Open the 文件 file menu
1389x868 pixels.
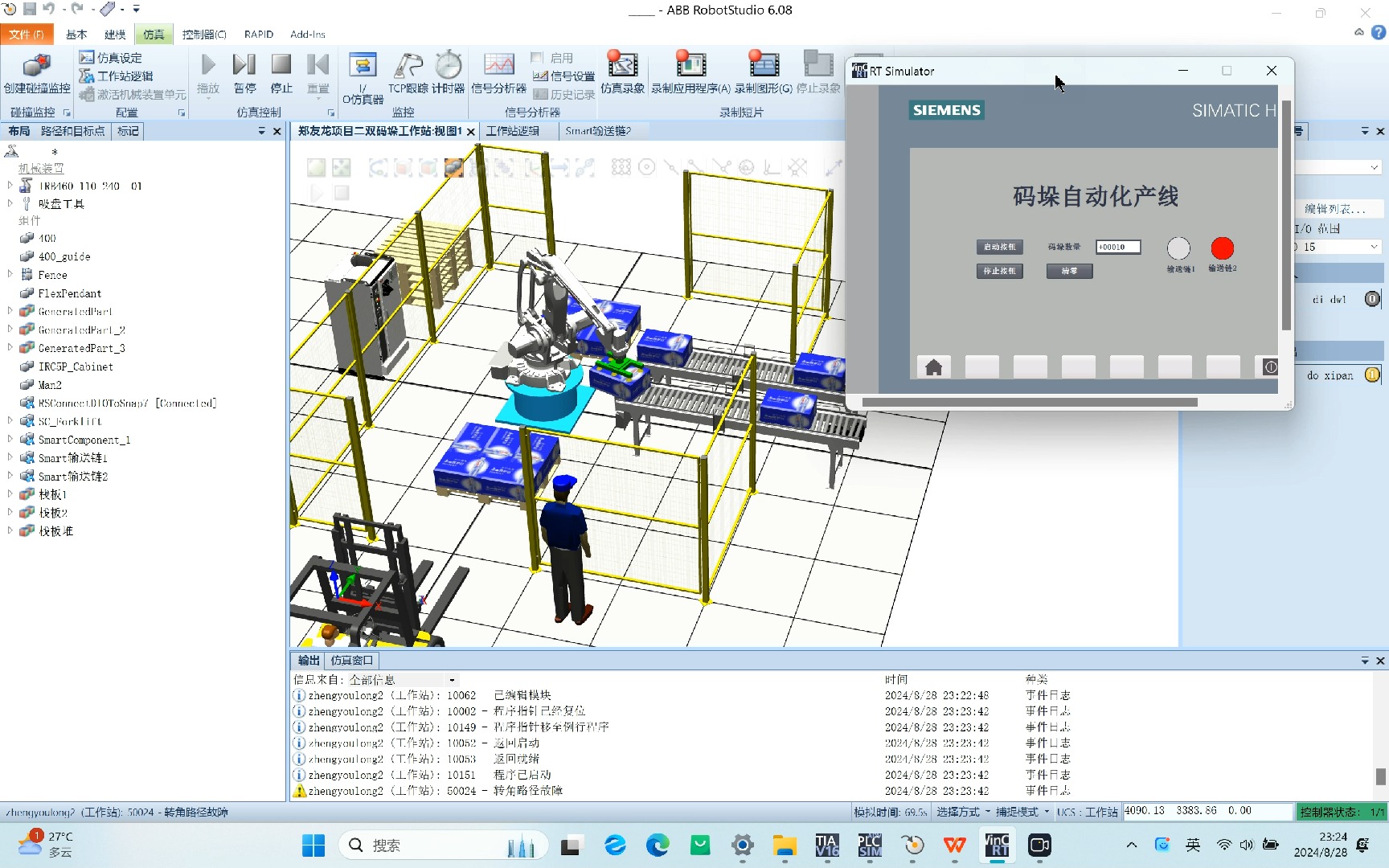click(27, 35)
